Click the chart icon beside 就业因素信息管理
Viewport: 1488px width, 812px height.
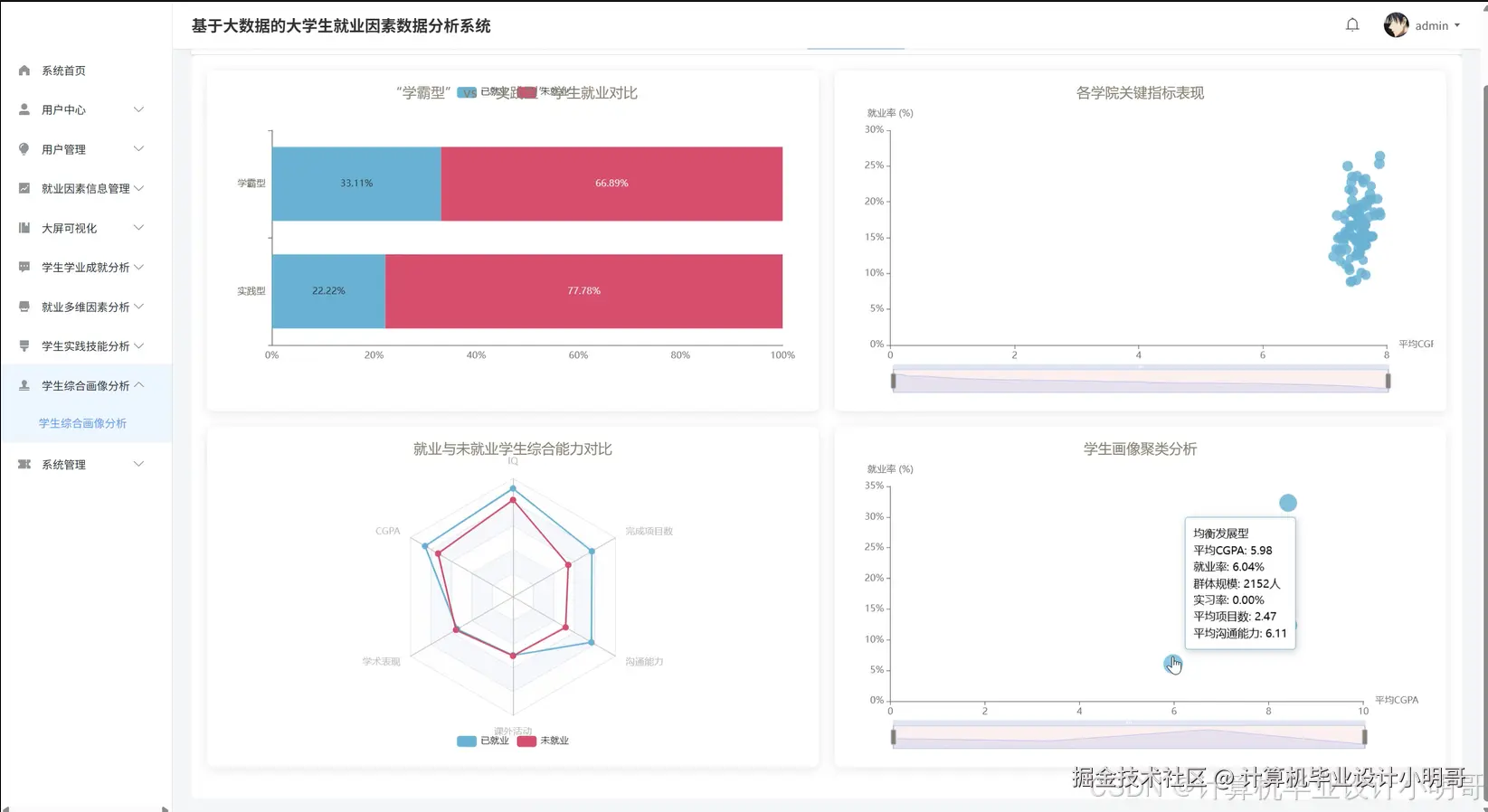click(24, 188)
